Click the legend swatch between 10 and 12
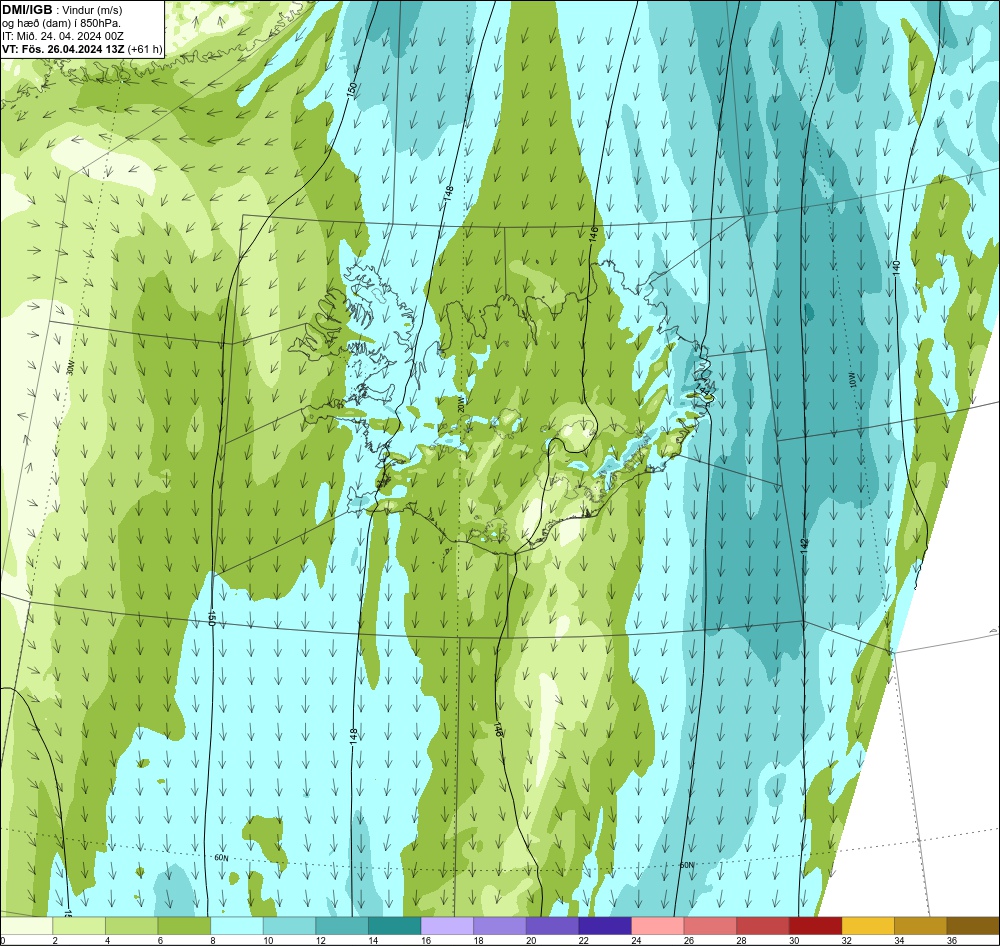Screen dimensions: 1000x946 point(290,926)
